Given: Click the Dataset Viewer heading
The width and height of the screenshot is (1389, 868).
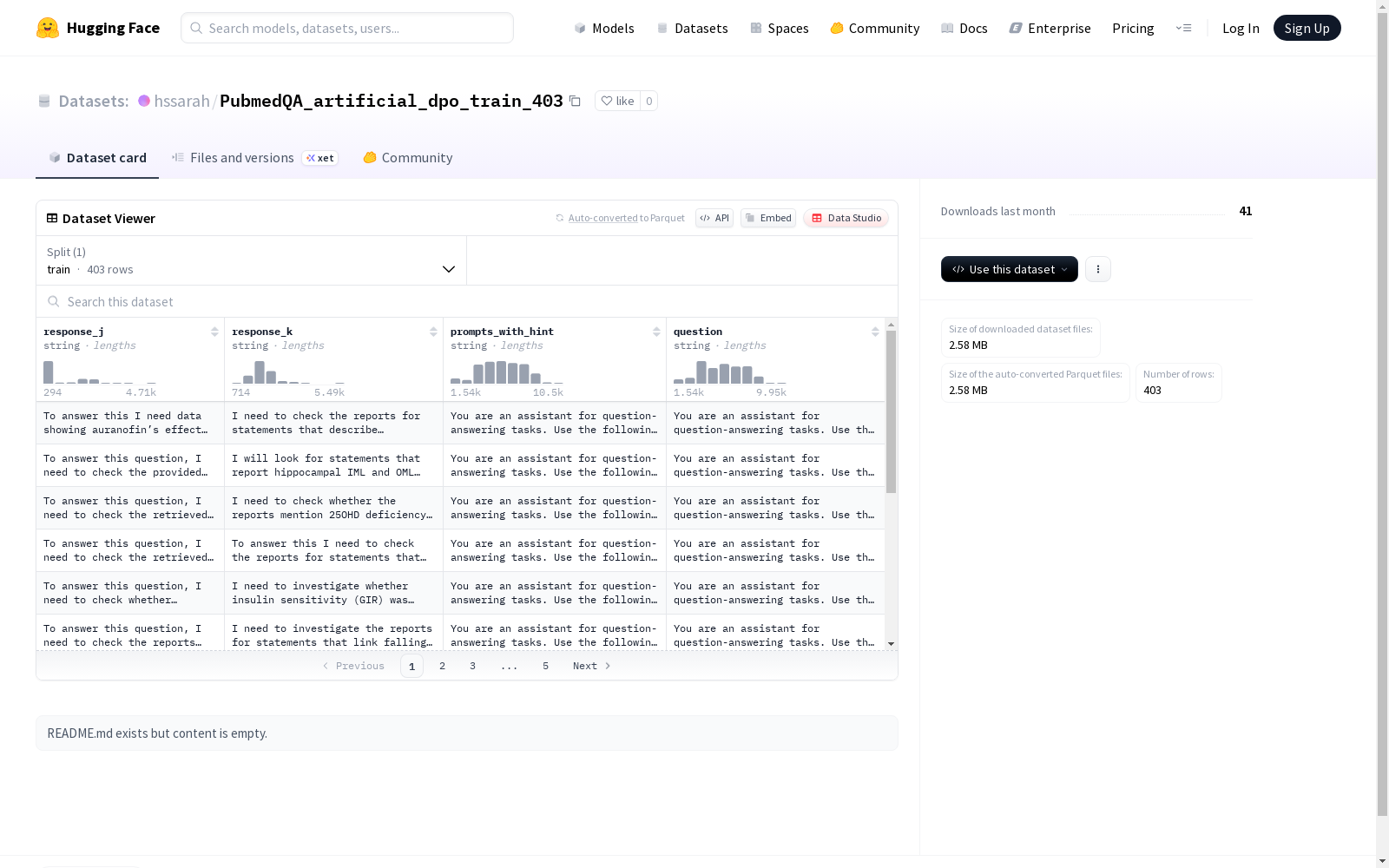Looking at the screenshot, I should [109, 218].
